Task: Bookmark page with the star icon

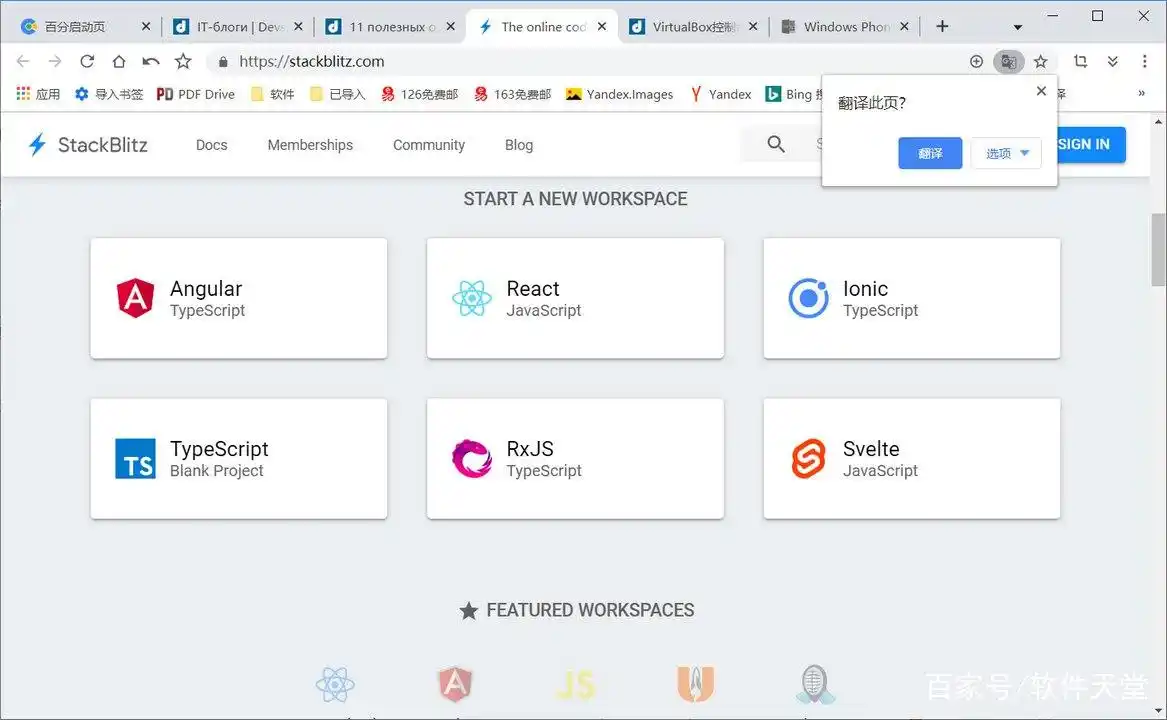Action: click(x=1040, y=62)
